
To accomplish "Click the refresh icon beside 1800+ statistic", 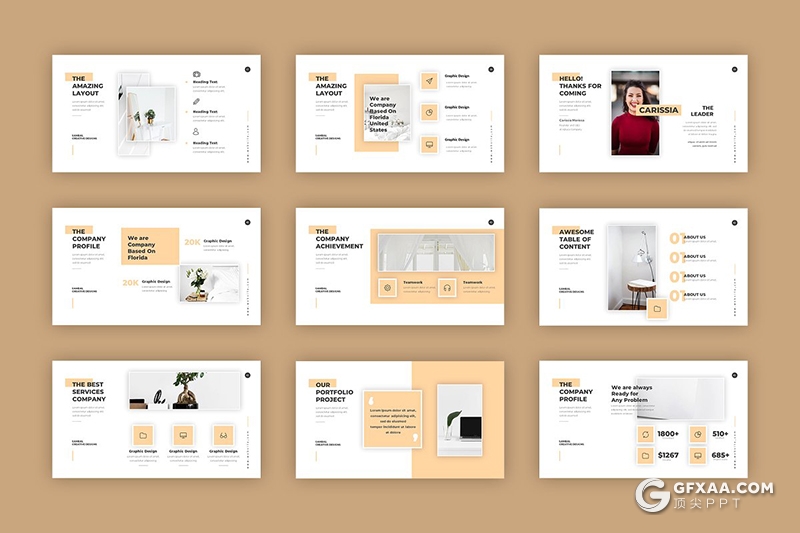I will pyautogui.click(x=646, y=434).
